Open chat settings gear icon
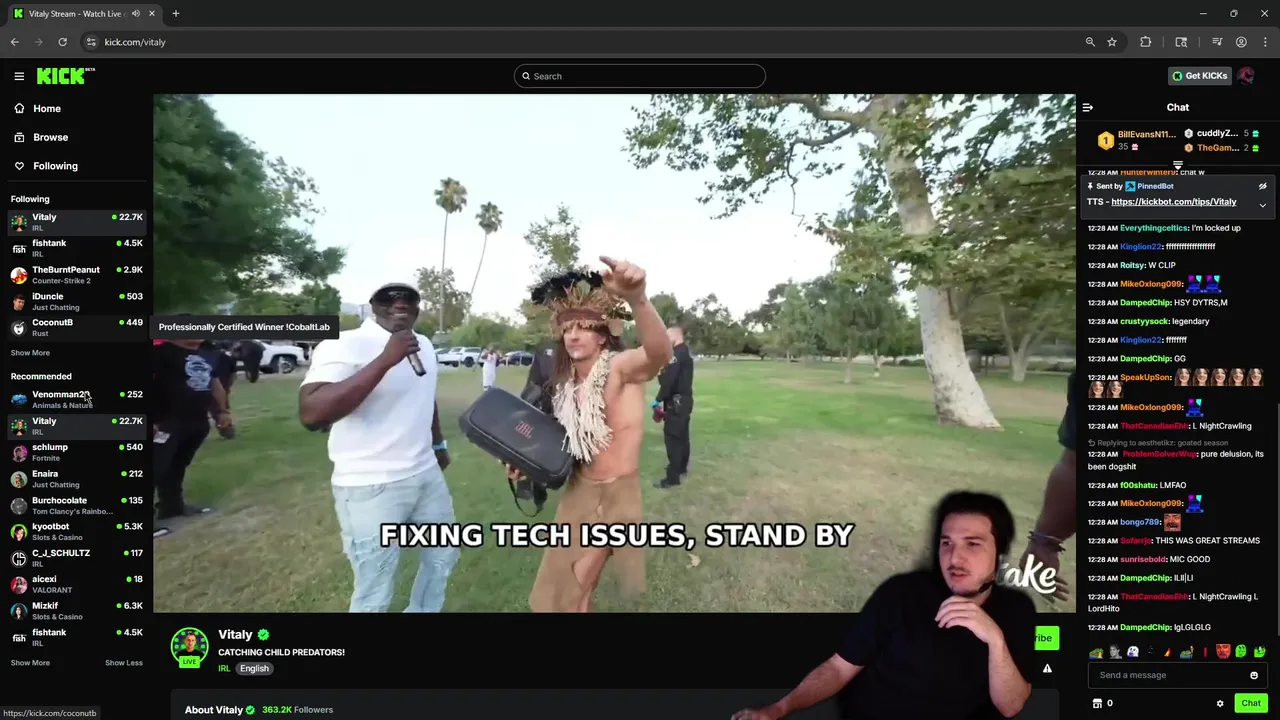The image size is (1280, 720). [1220, 703]
